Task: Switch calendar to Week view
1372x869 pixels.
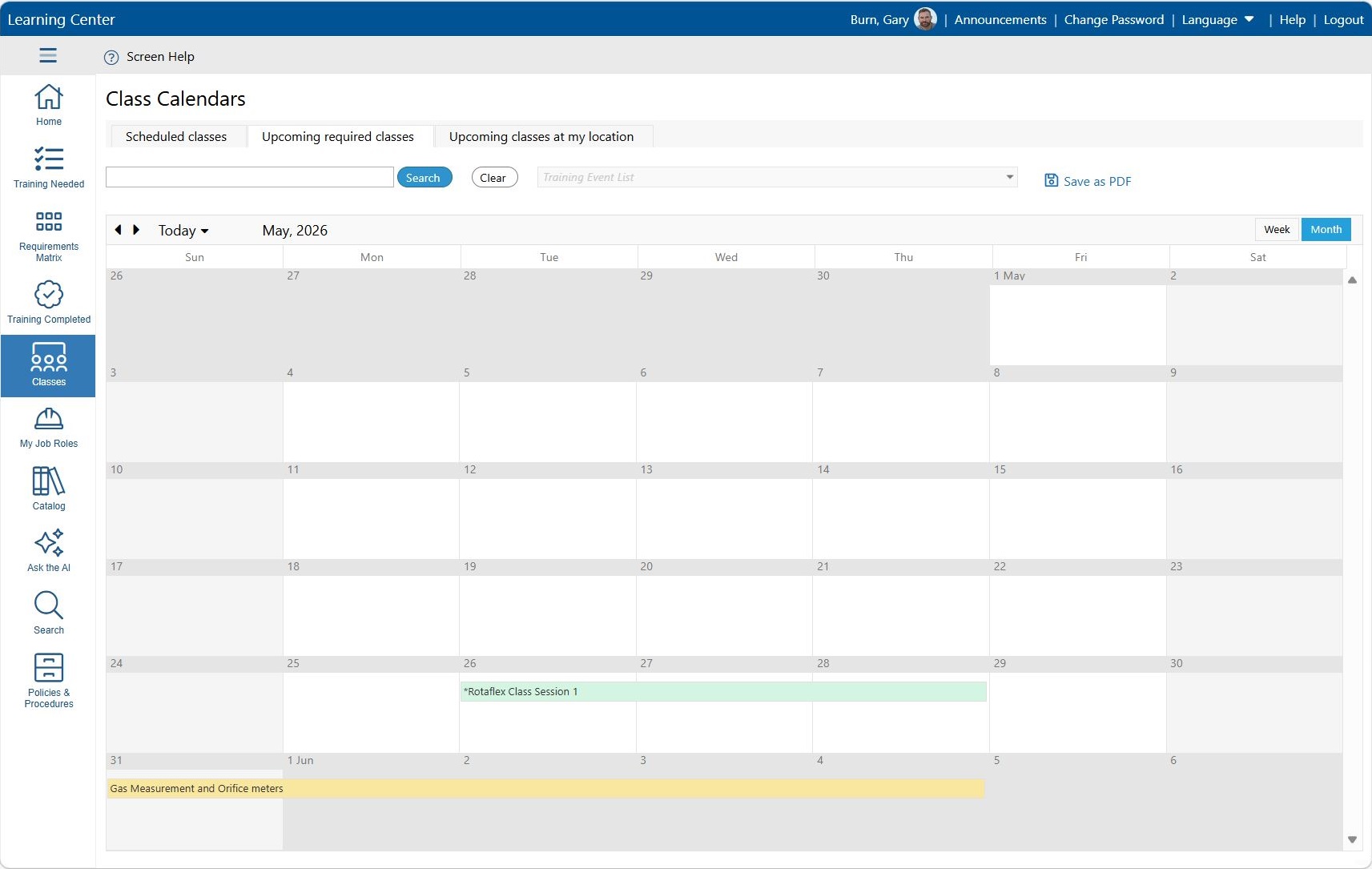Action: point(1277,229)
